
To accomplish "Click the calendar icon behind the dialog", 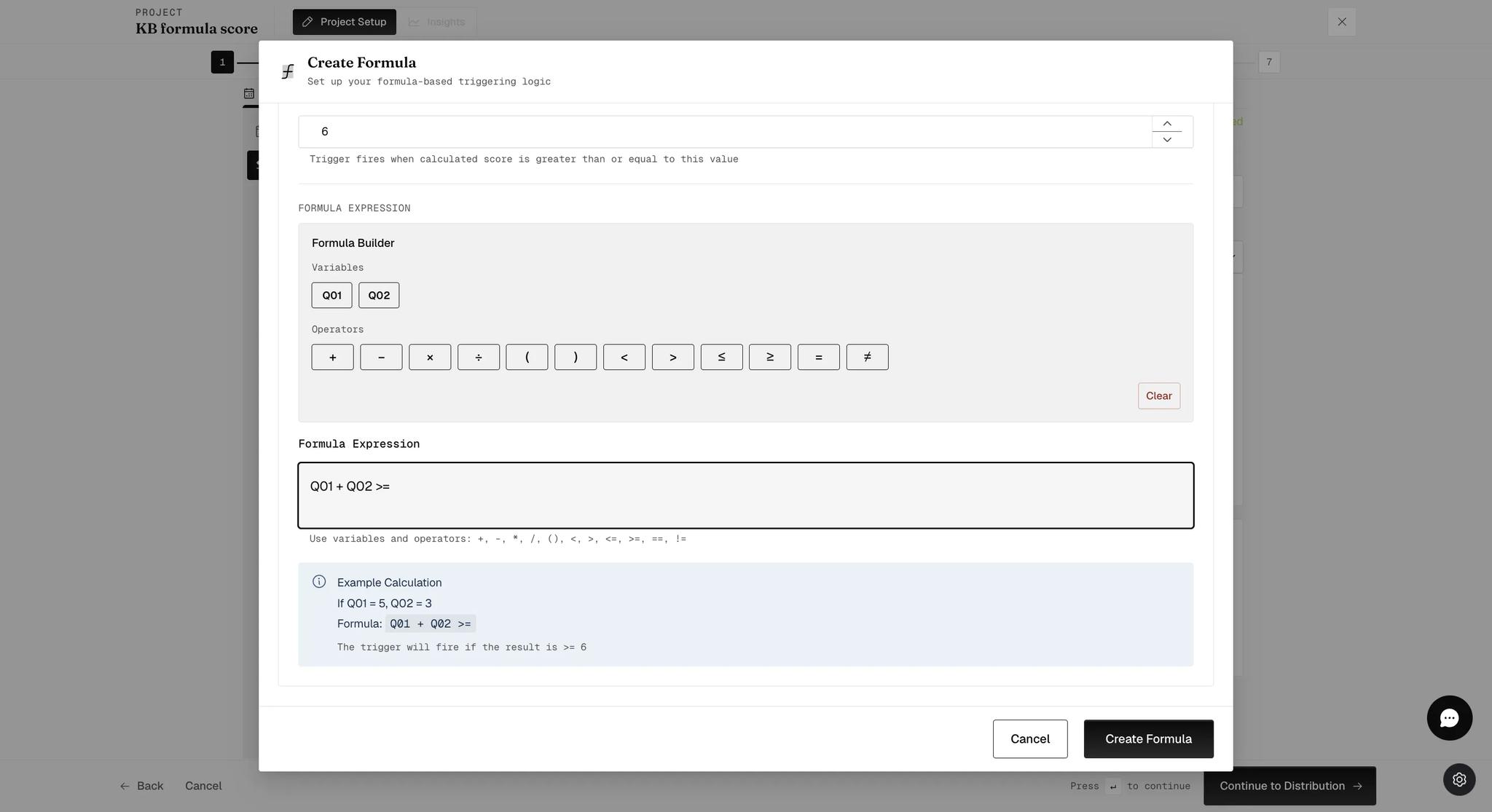I will click(x=249, y=93).
